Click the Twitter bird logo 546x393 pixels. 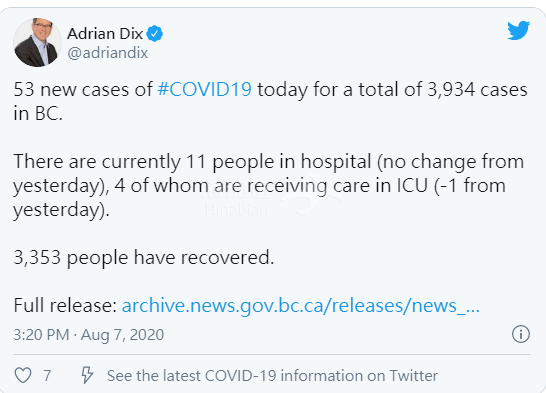pyautogui.click(x=518, y=30)
